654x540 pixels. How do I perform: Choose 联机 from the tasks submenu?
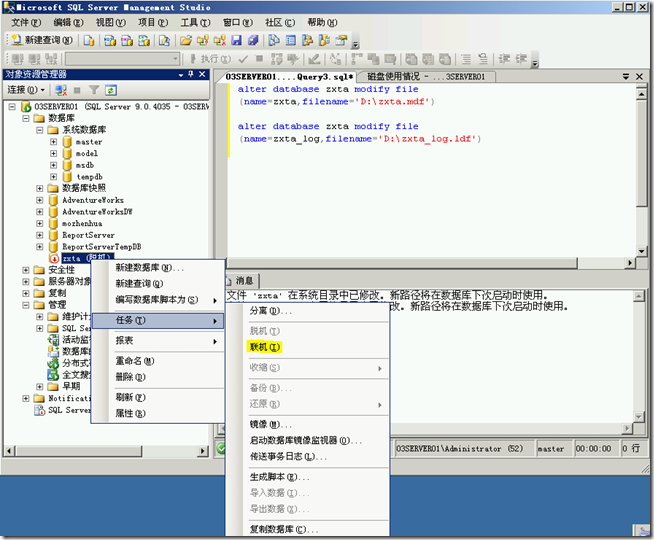[264, 347]
